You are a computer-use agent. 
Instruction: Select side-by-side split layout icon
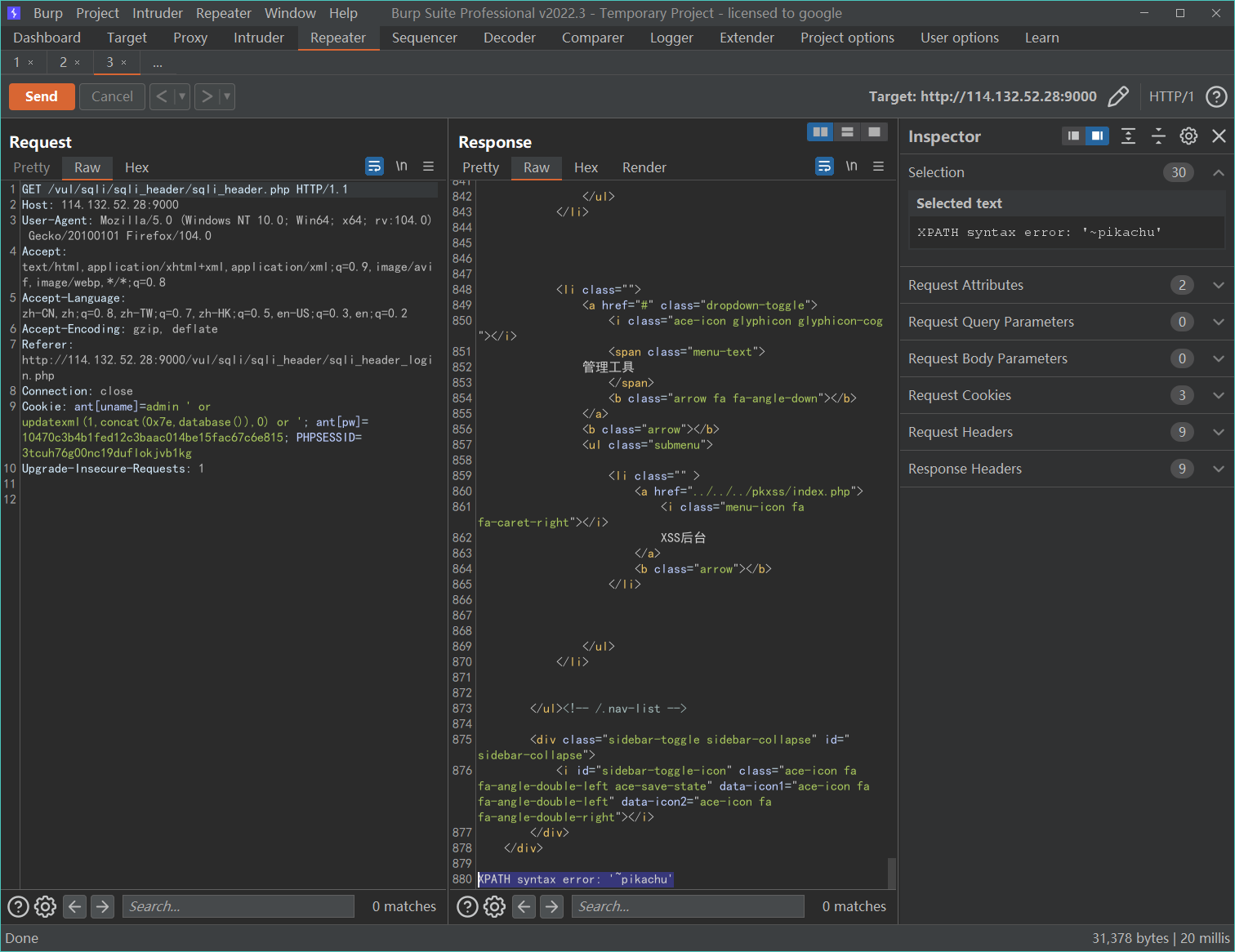pos(821,132)
